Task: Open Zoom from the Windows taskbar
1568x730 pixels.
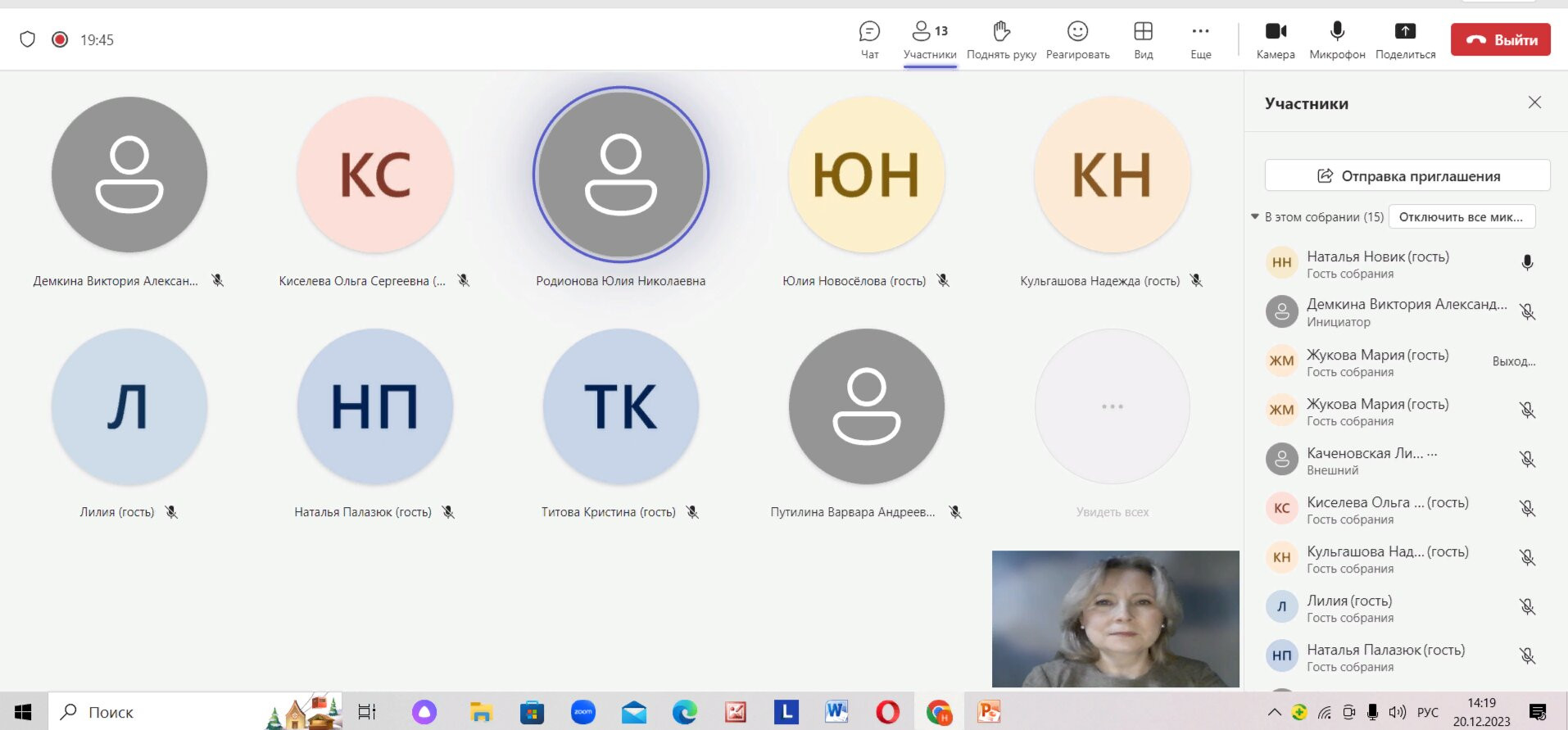Action: click(x=583, y=712)
